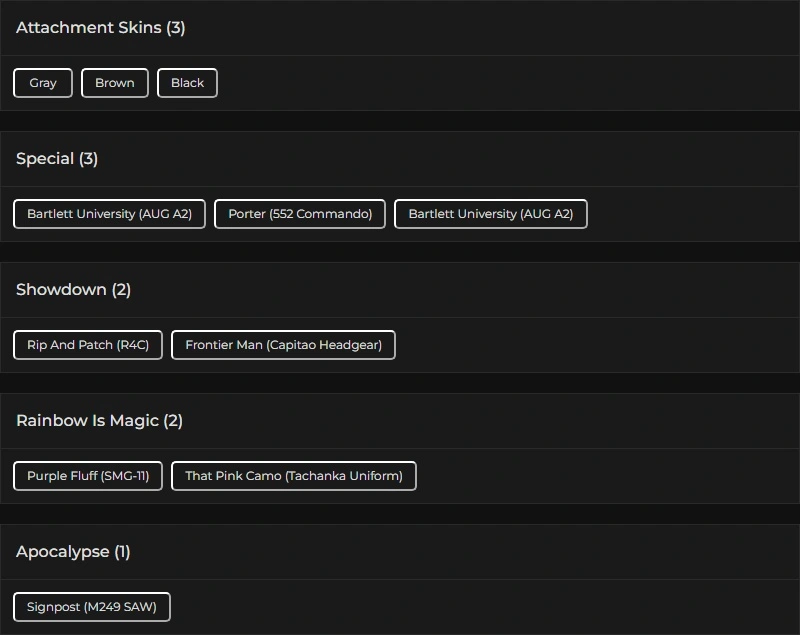Select That Pink Camo (Tachanka Uniform)
This screenshot has height=635, width=800.
pyautogui.click(x=294, y=476)
